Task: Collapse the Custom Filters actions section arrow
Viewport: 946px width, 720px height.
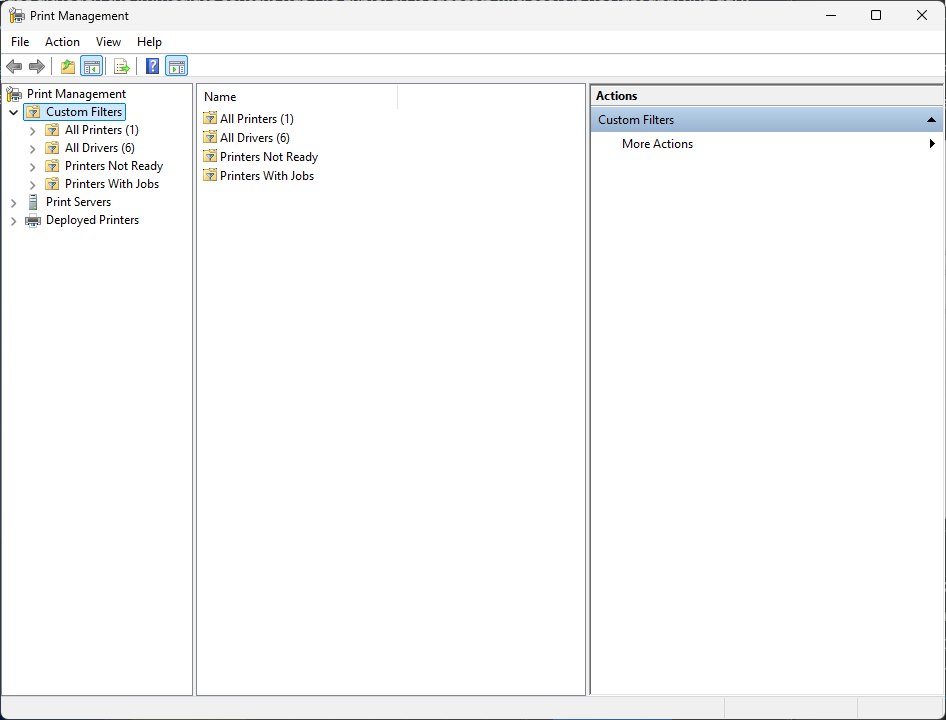Action: point(931,119)
